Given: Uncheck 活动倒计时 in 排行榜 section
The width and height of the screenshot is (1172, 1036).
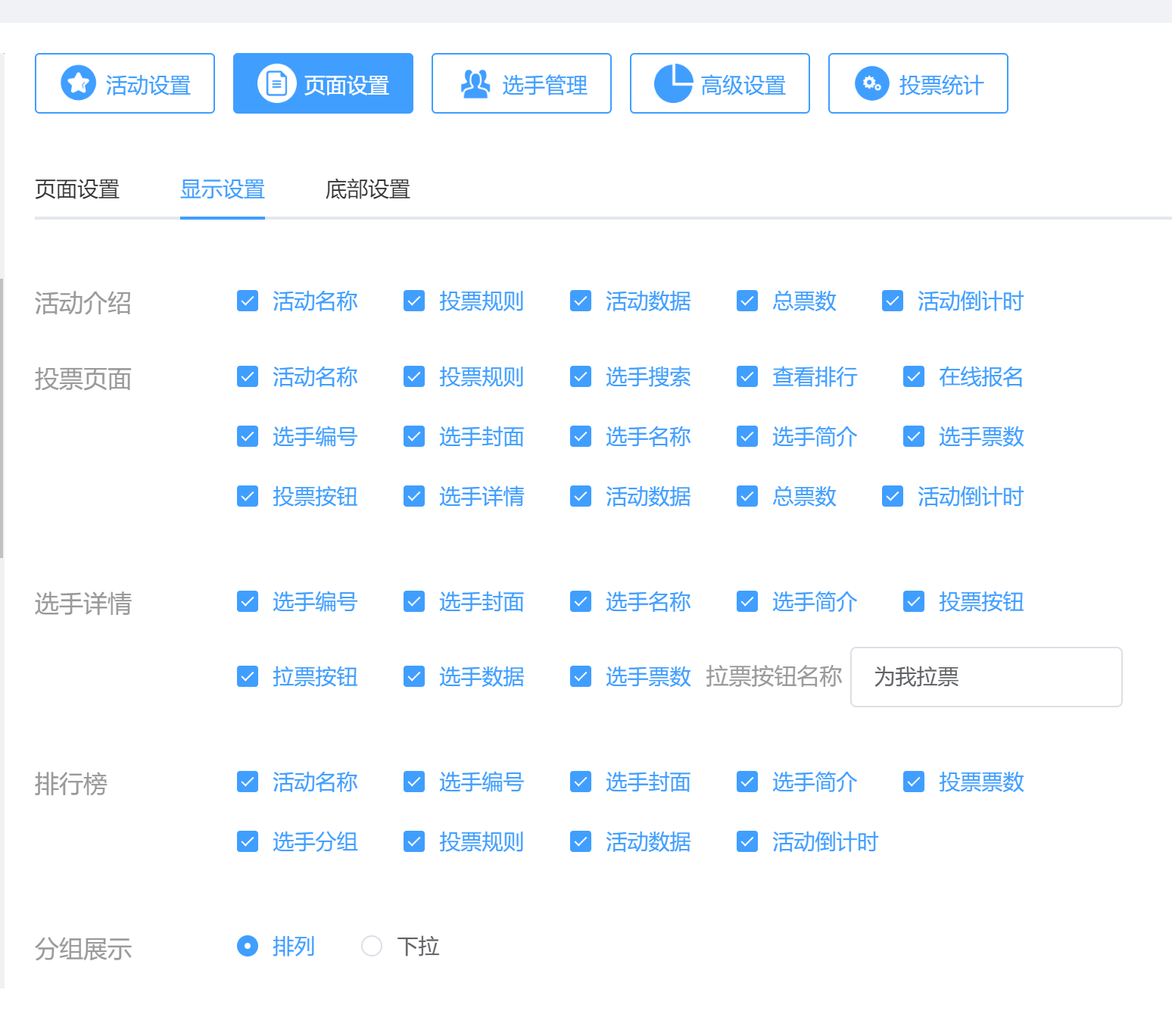Looking at the screenshot, I should [x=747, y=841].
